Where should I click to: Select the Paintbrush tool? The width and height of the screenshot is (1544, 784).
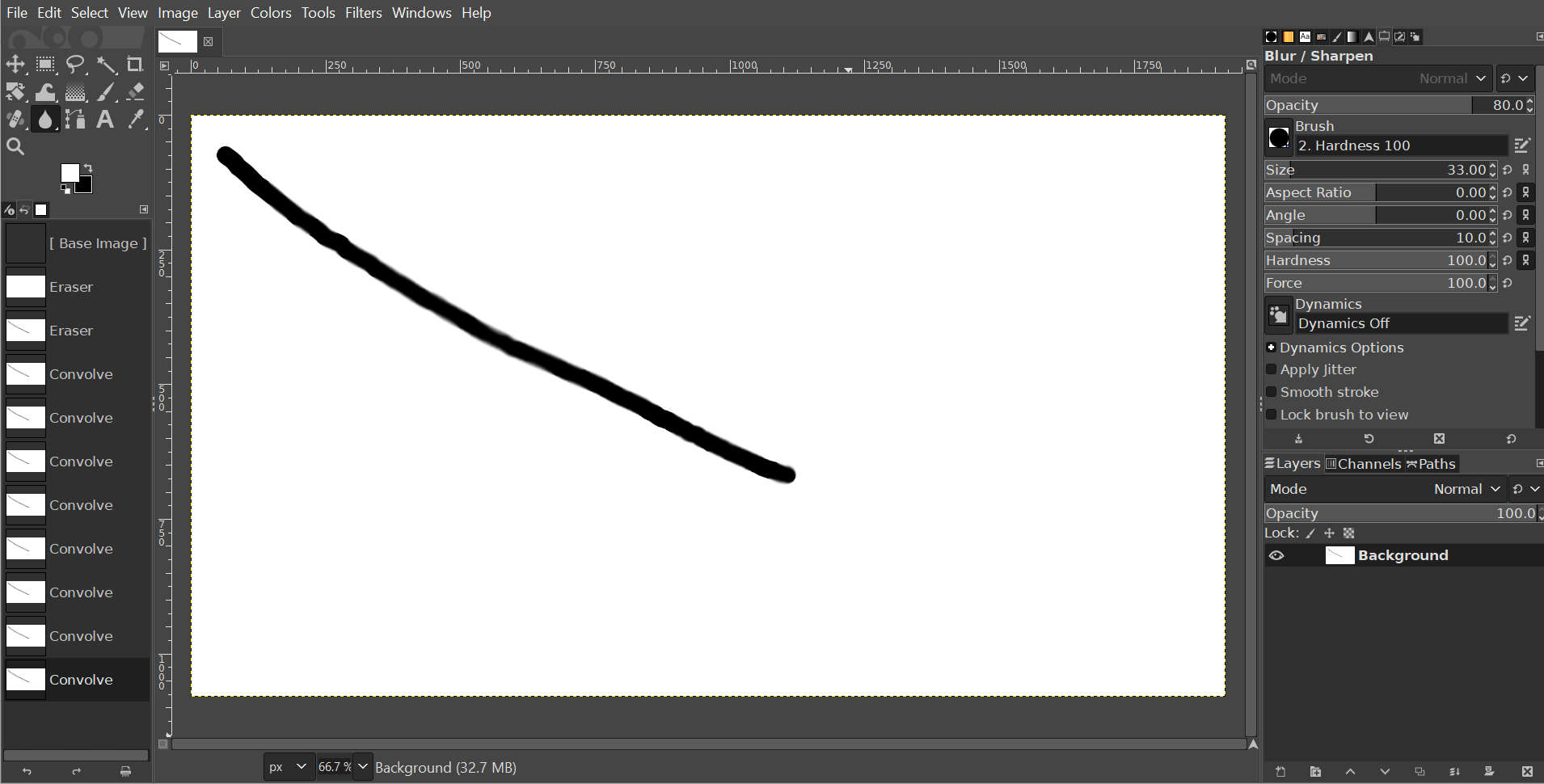(105, 92)
